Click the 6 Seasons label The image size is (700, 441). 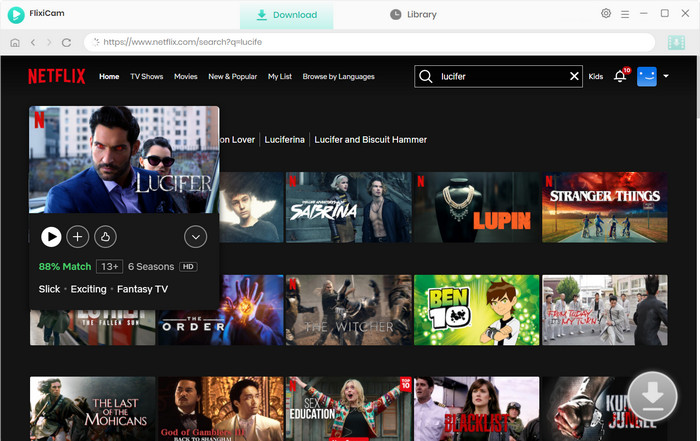[151, 267]
